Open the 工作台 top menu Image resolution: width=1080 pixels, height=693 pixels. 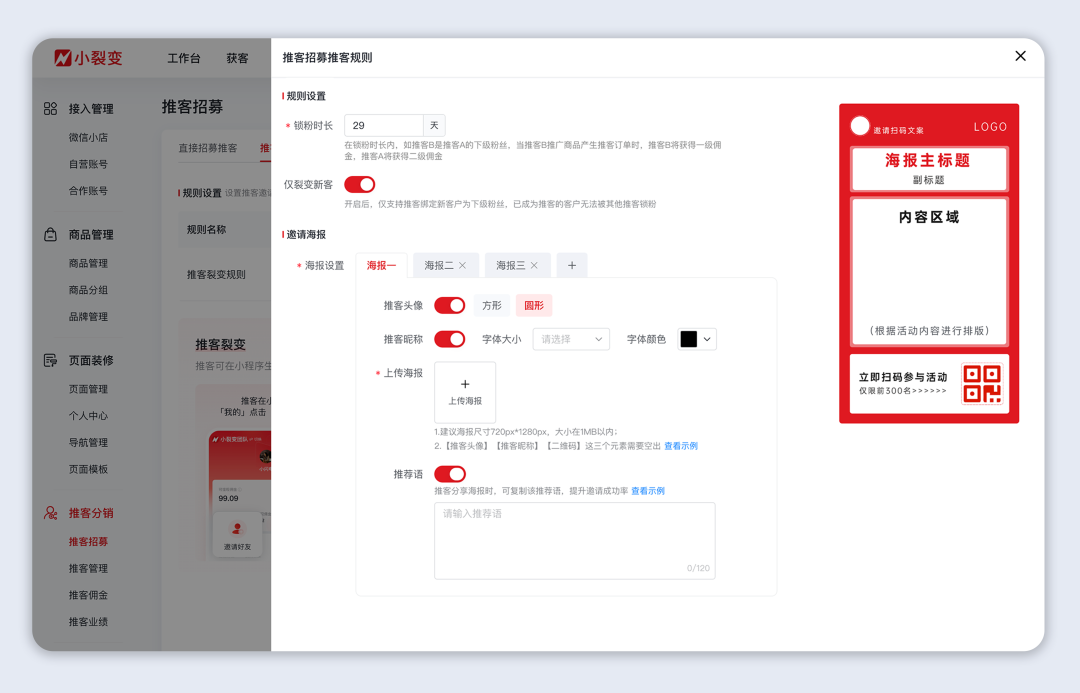tap(184, 59)
